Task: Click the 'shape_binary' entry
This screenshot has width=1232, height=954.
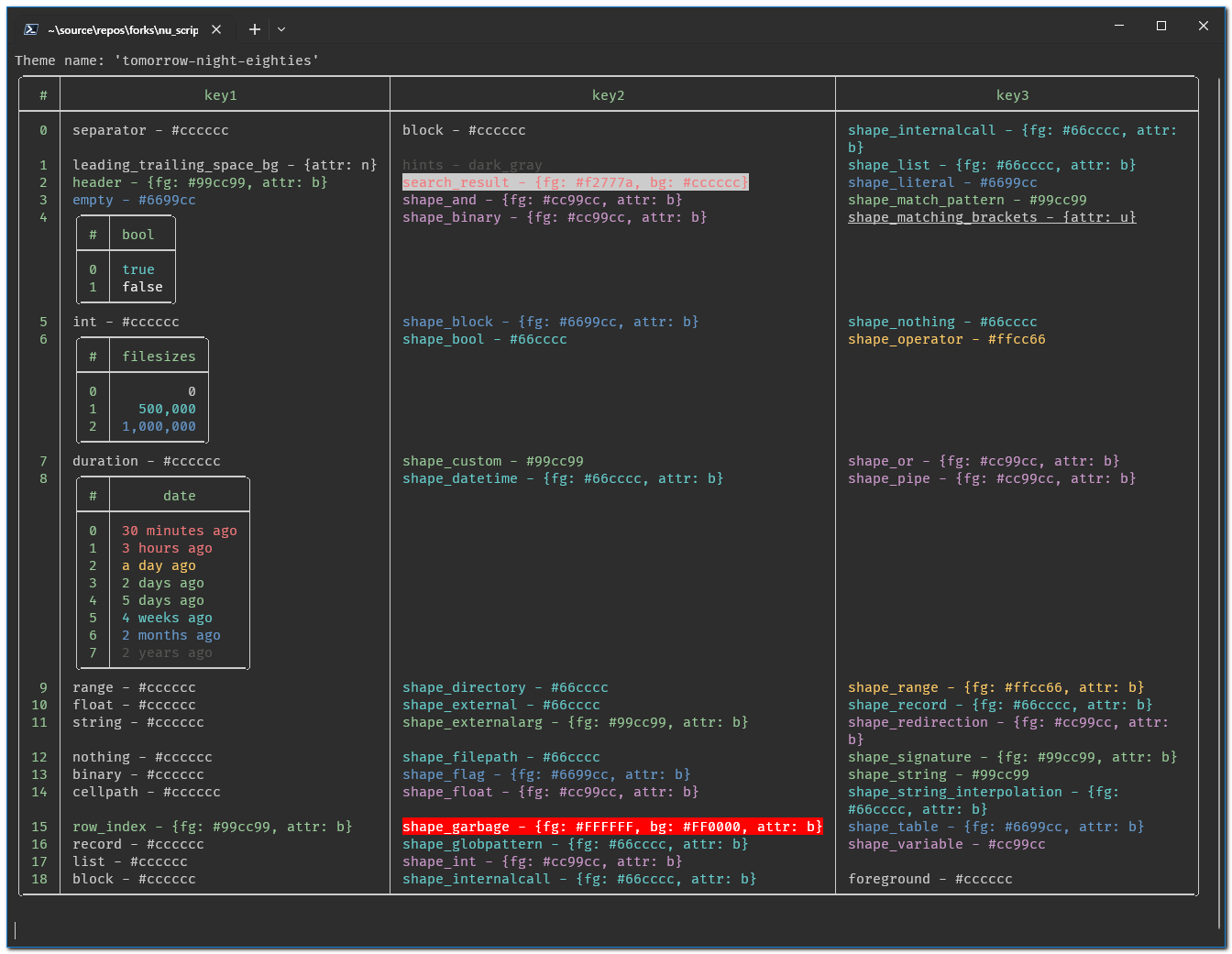Action: click(x=555, y=217)
